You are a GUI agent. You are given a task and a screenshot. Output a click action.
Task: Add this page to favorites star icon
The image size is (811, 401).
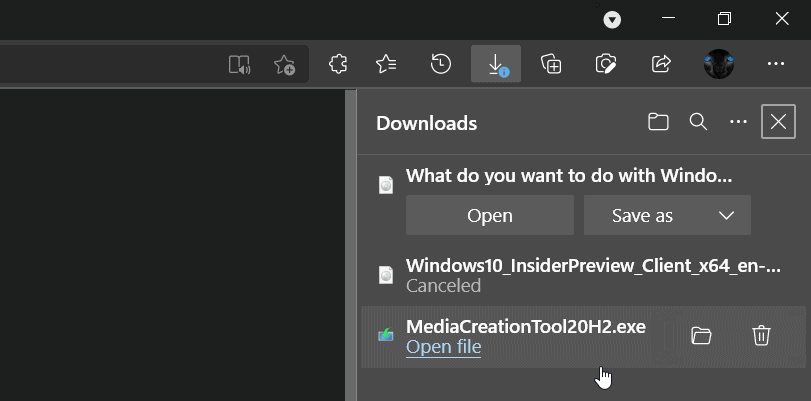click(x=284, y=65)
